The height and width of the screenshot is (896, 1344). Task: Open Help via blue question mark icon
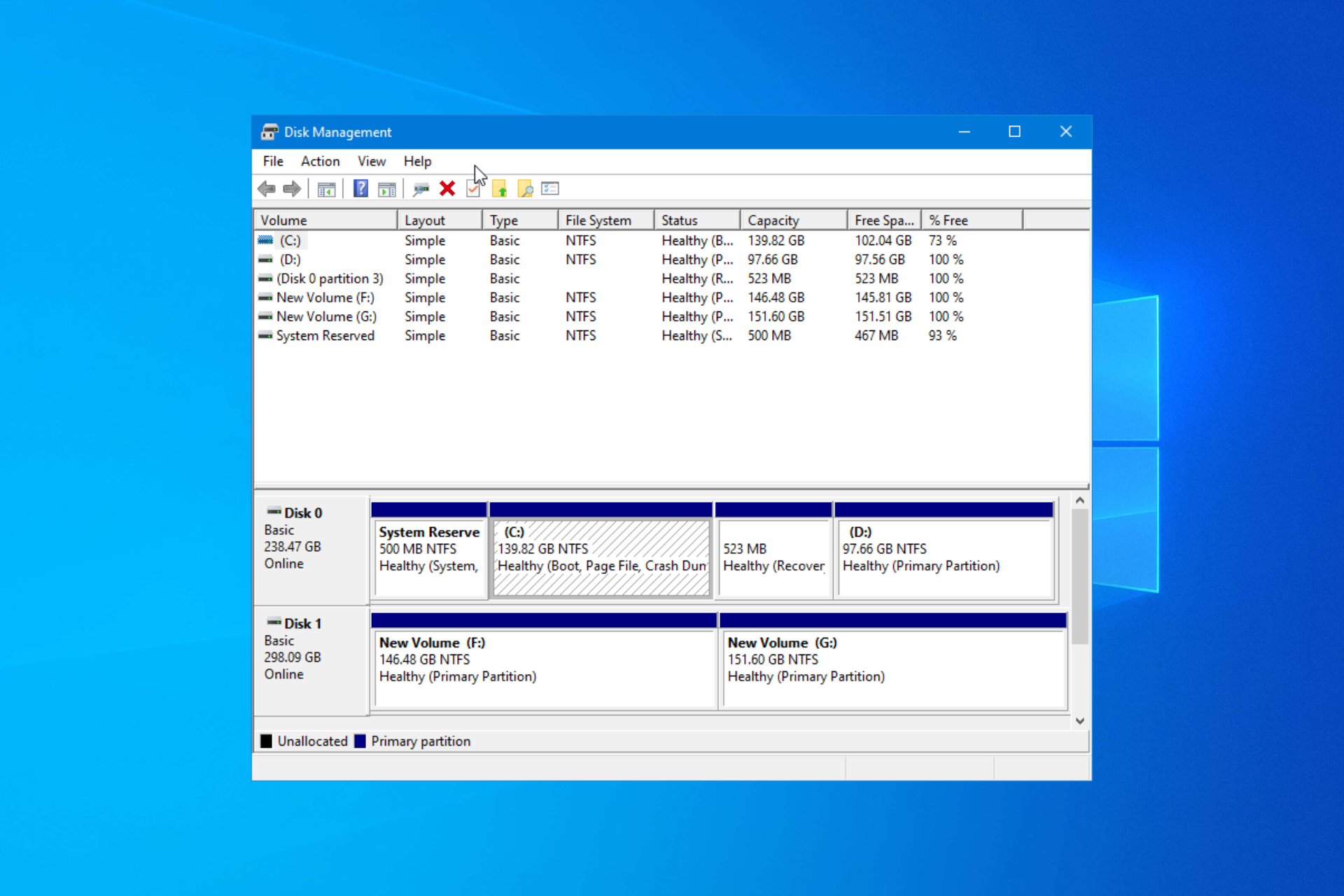pyautogui.click(x=360, y=188)
